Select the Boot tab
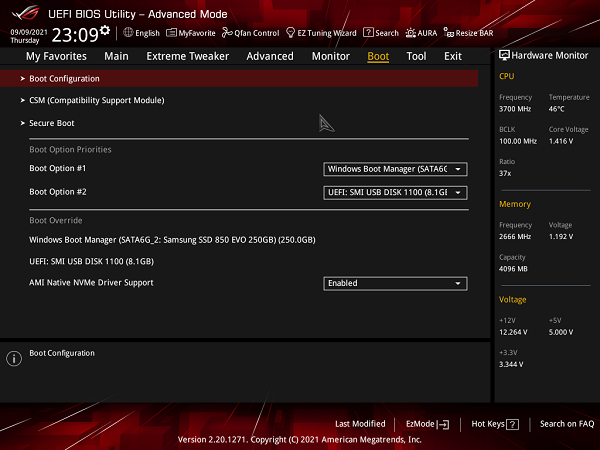This screenshot has width=600, height=450. [378, 56]
